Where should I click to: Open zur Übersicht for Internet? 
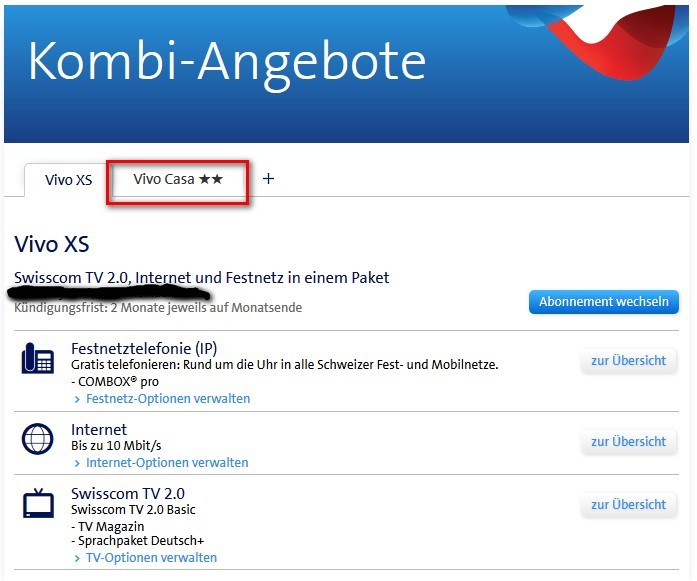(x=628, y=442)
